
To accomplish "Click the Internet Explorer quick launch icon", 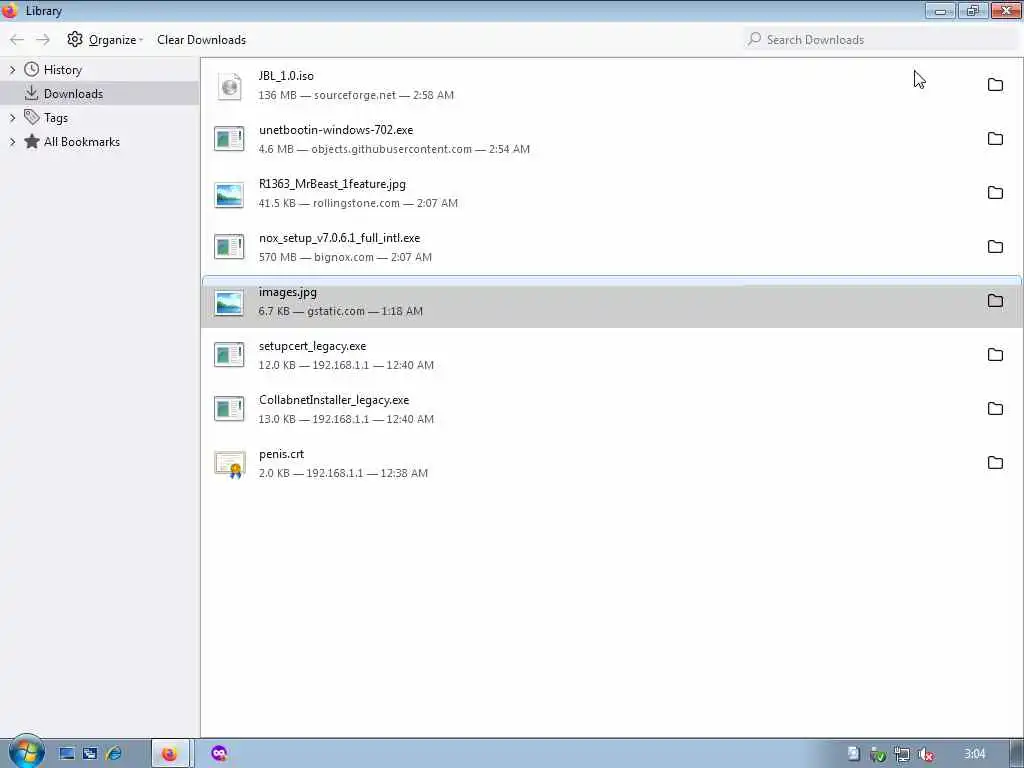I will pyautogui.click(x=113, y=754).
